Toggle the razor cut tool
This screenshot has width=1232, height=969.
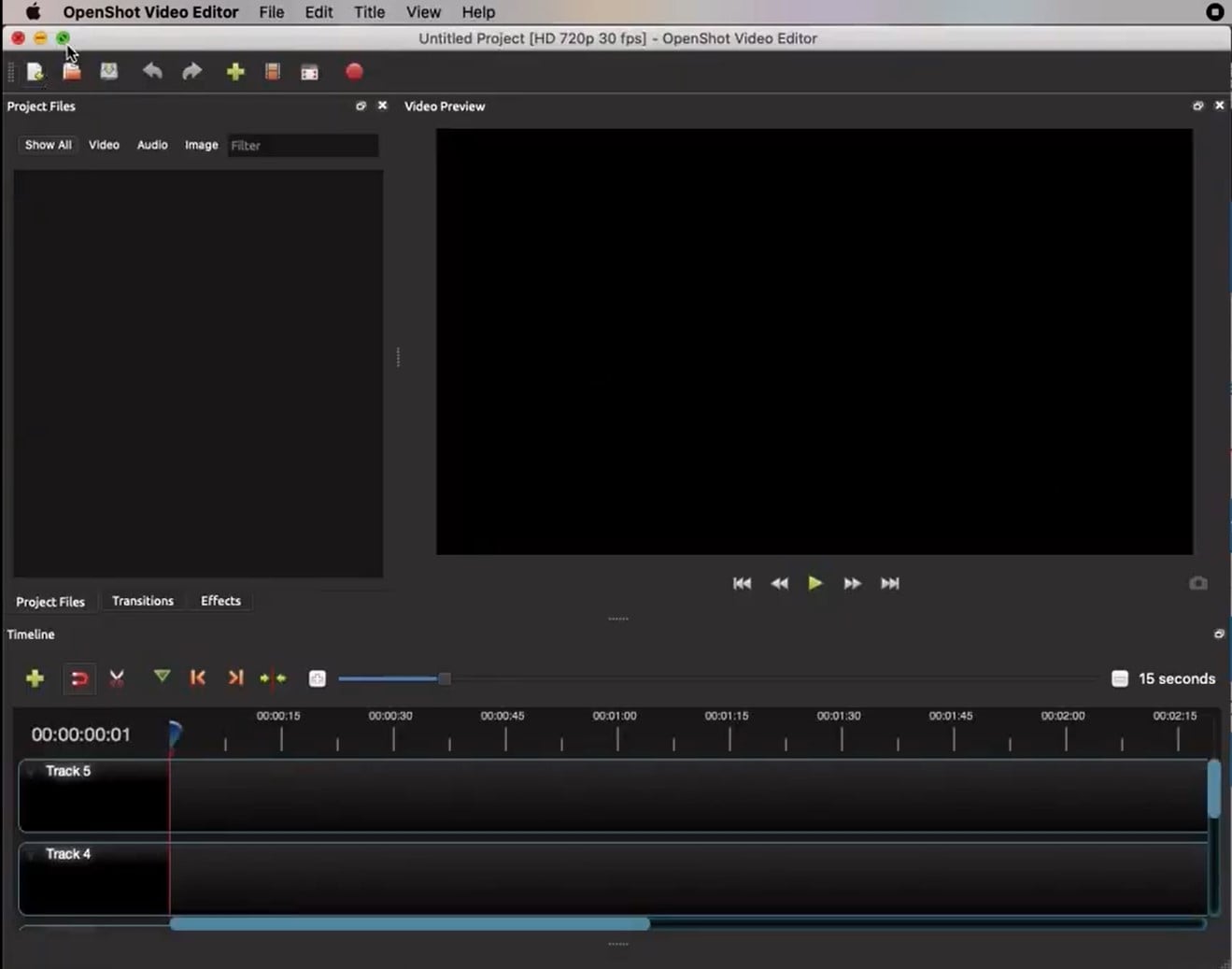(x=117, y=678)
